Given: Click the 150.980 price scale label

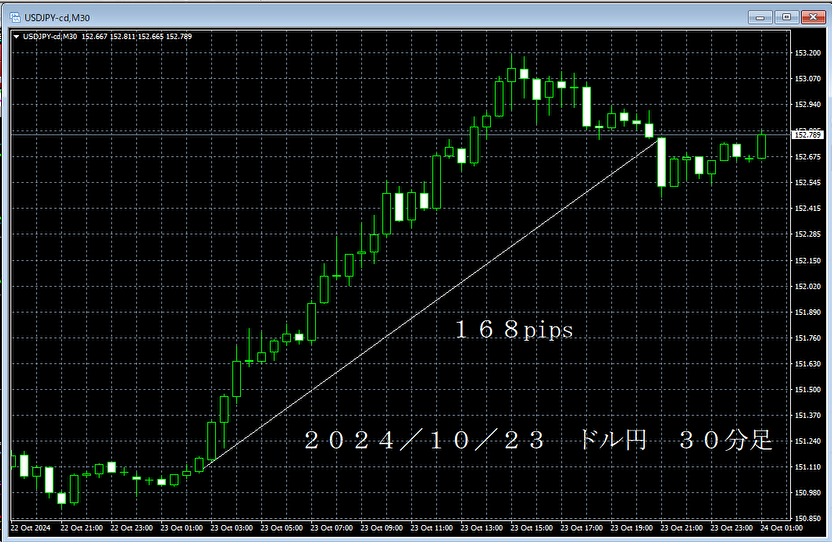Looking at the screenshot, I should click(x=808, y=493).
